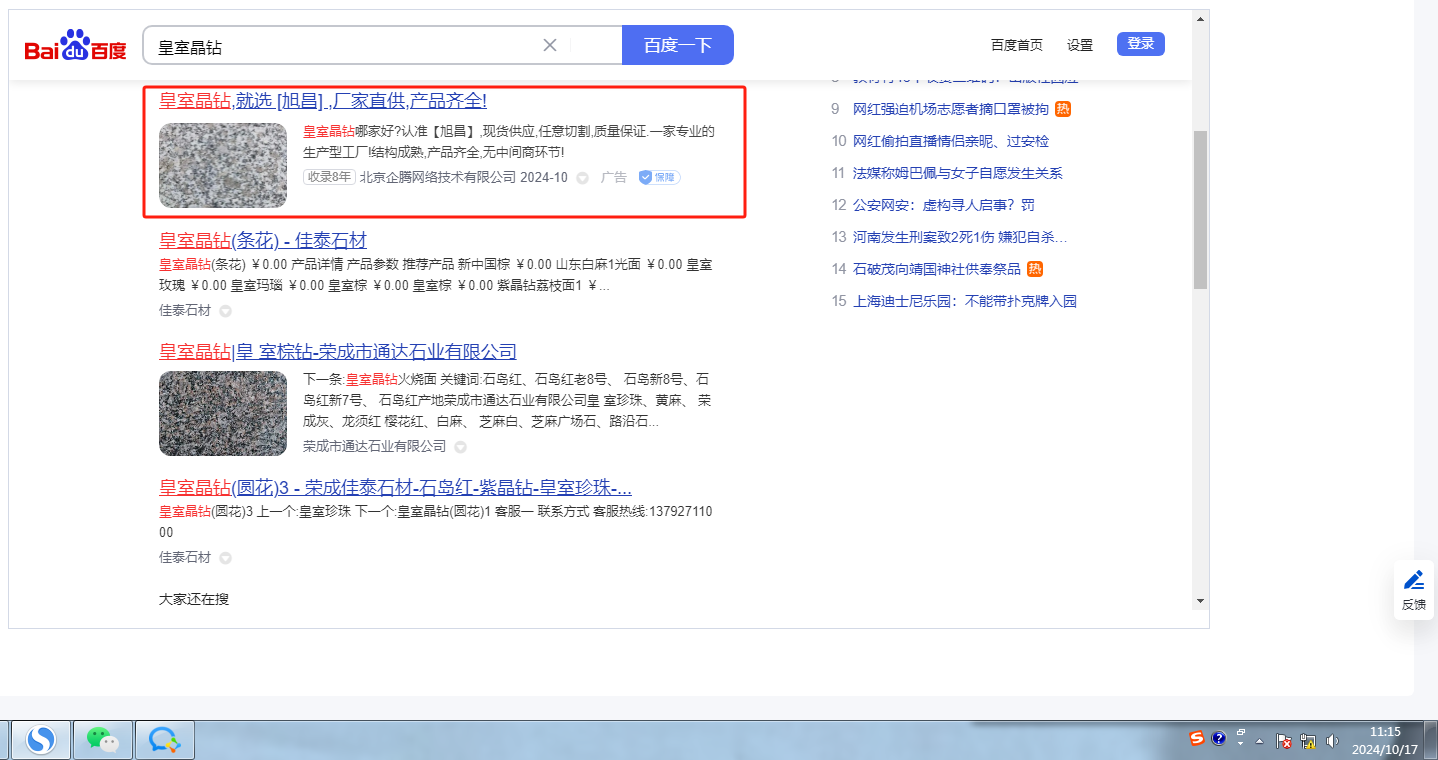The image size is (1438, 760).
Task: Click the Sogou input method tray icon
Action: coord(1196,739)
